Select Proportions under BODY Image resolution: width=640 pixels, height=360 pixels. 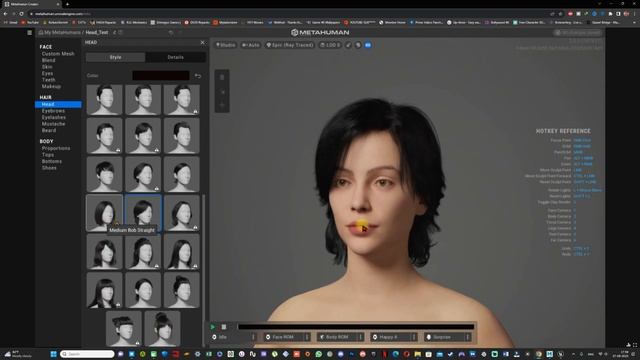(56, 149)
